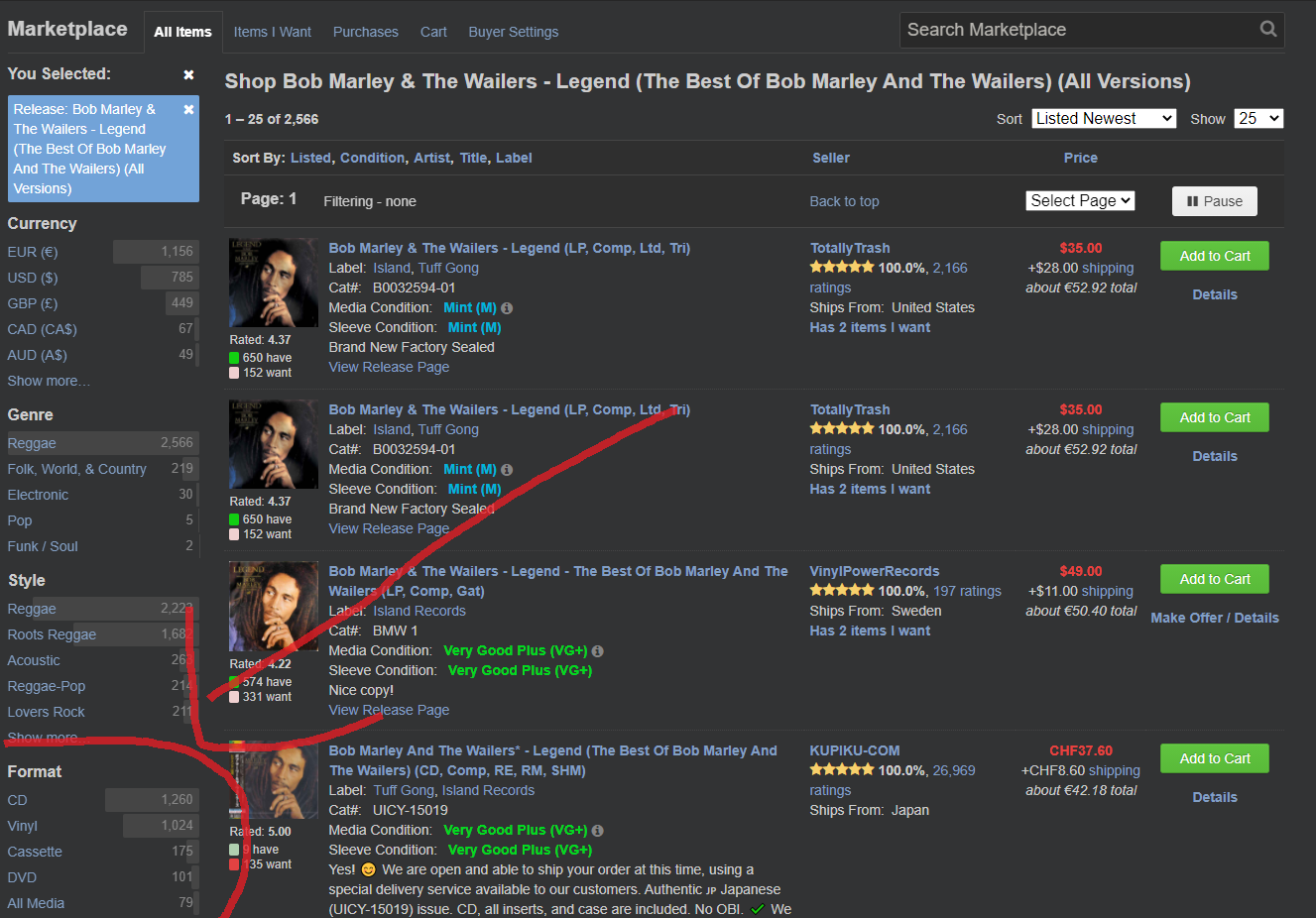Viewport: 1316px width, 918px height.
Task: Click info icon beside first listing's Mint (M) media condition
Action: click(x=507, y=308)
